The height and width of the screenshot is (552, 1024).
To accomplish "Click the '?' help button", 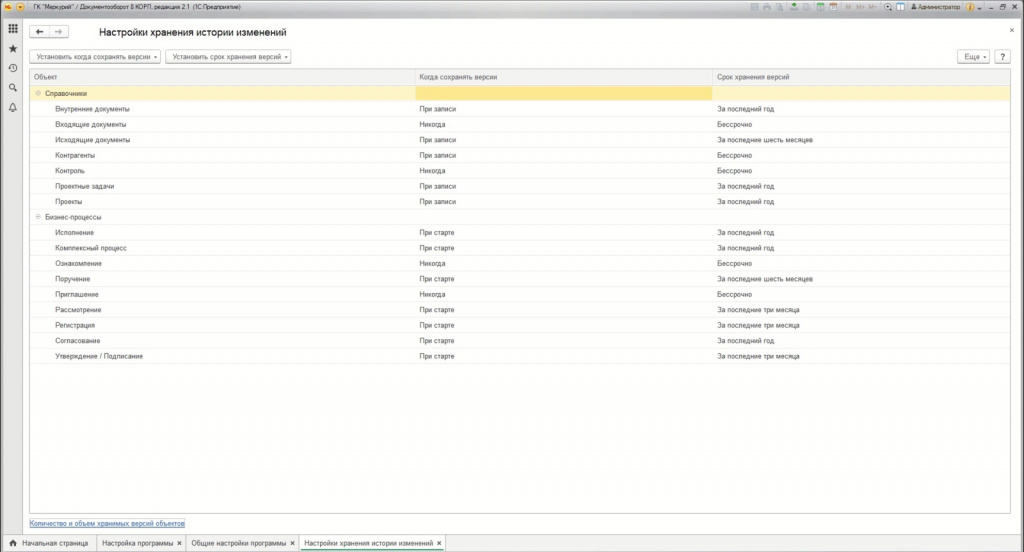I will coord(1002,57).
